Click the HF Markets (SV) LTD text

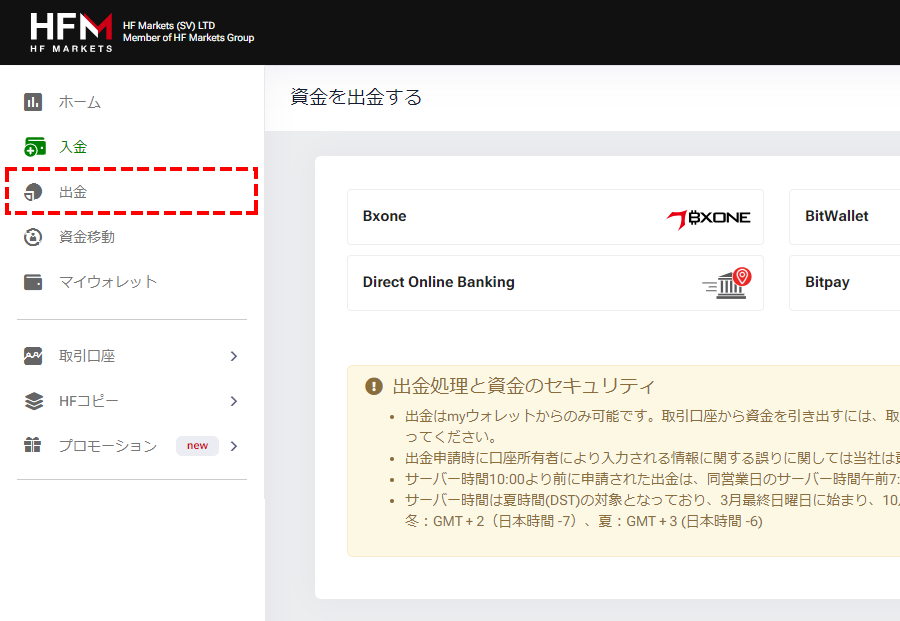point(169,25)
